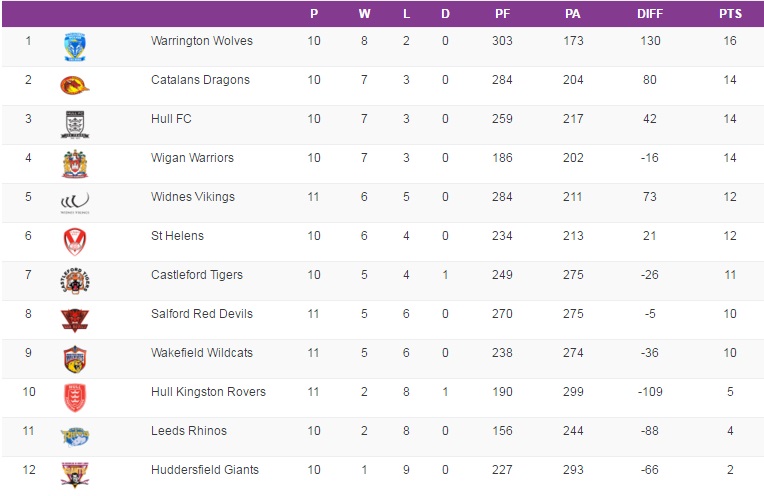Click the Leeds Rhinos team name
Screen dimensions: 764x496
(x=189, y=431)
